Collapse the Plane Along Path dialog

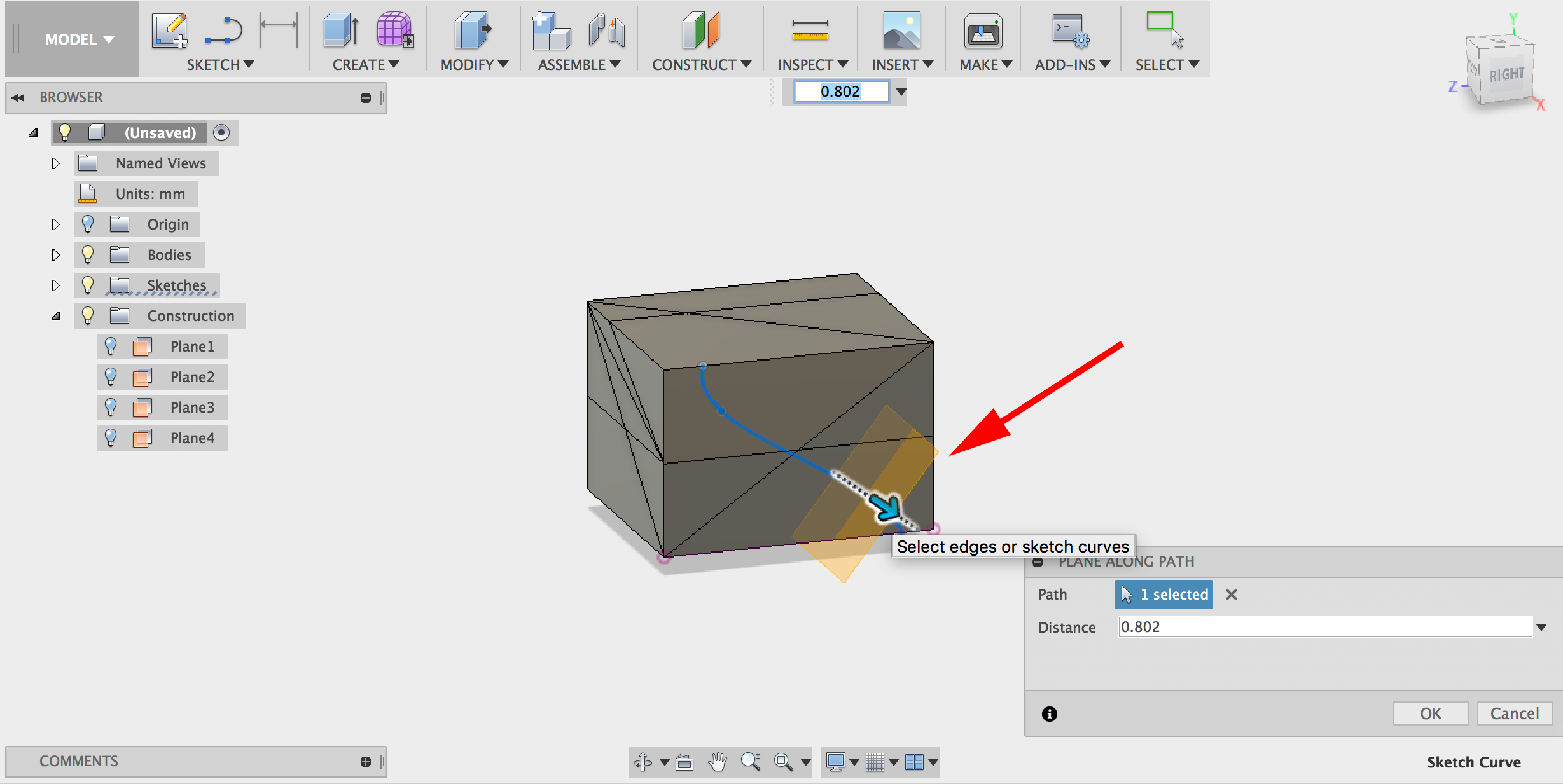[x=1038, y=562]
